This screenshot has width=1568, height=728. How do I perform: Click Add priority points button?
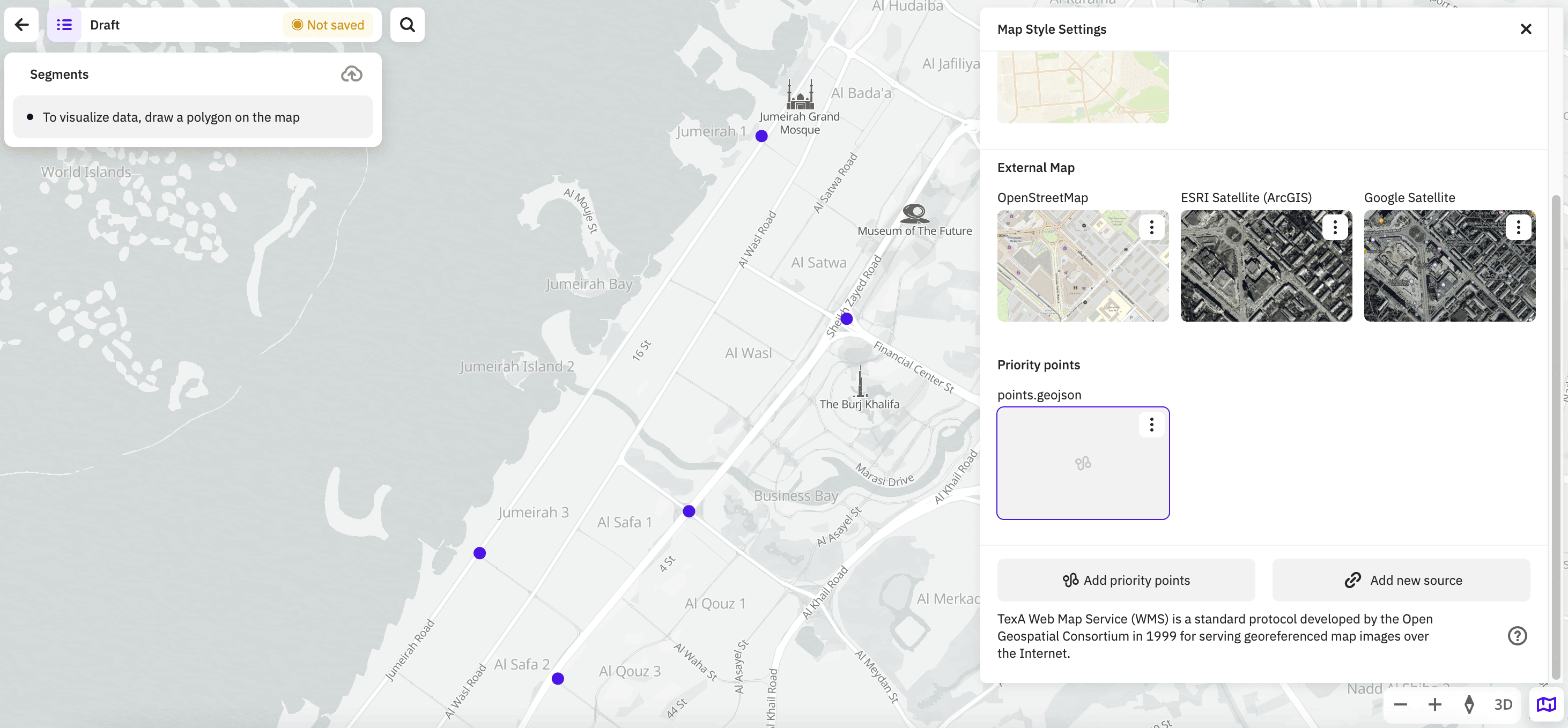pos(1126,580)
